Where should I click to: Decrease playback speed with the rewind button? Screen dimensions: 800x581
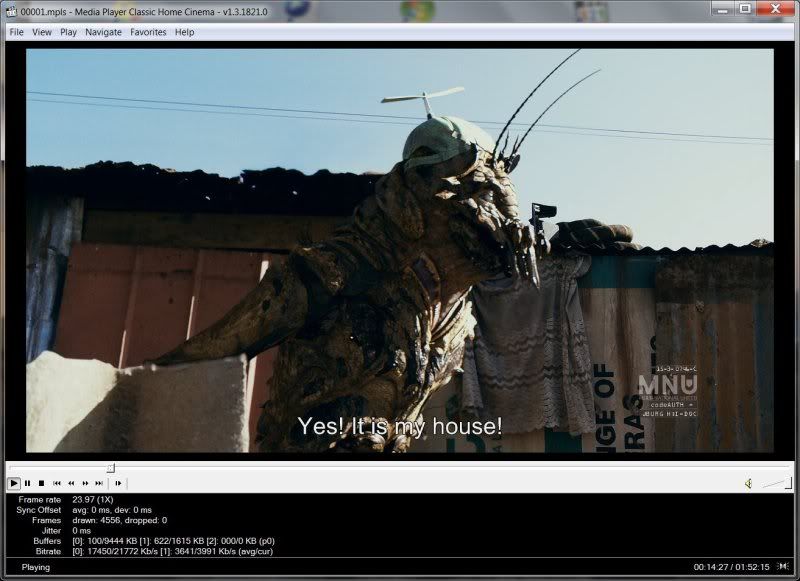point(71,483)
